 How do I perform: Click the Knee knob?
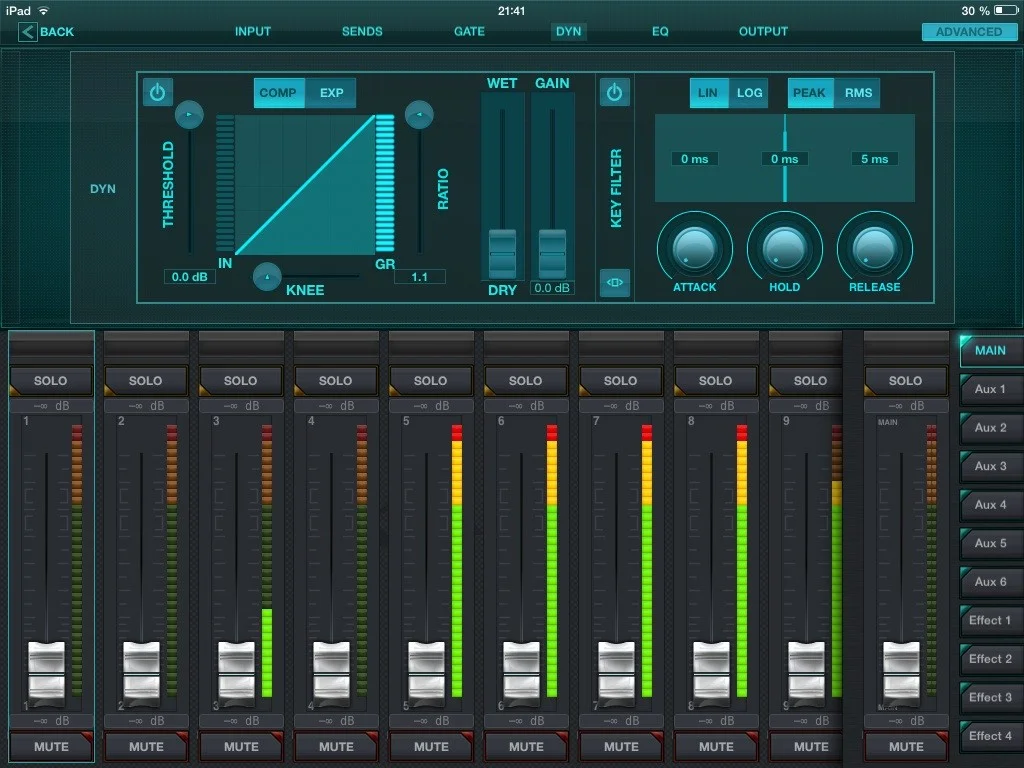click(267, 276)
